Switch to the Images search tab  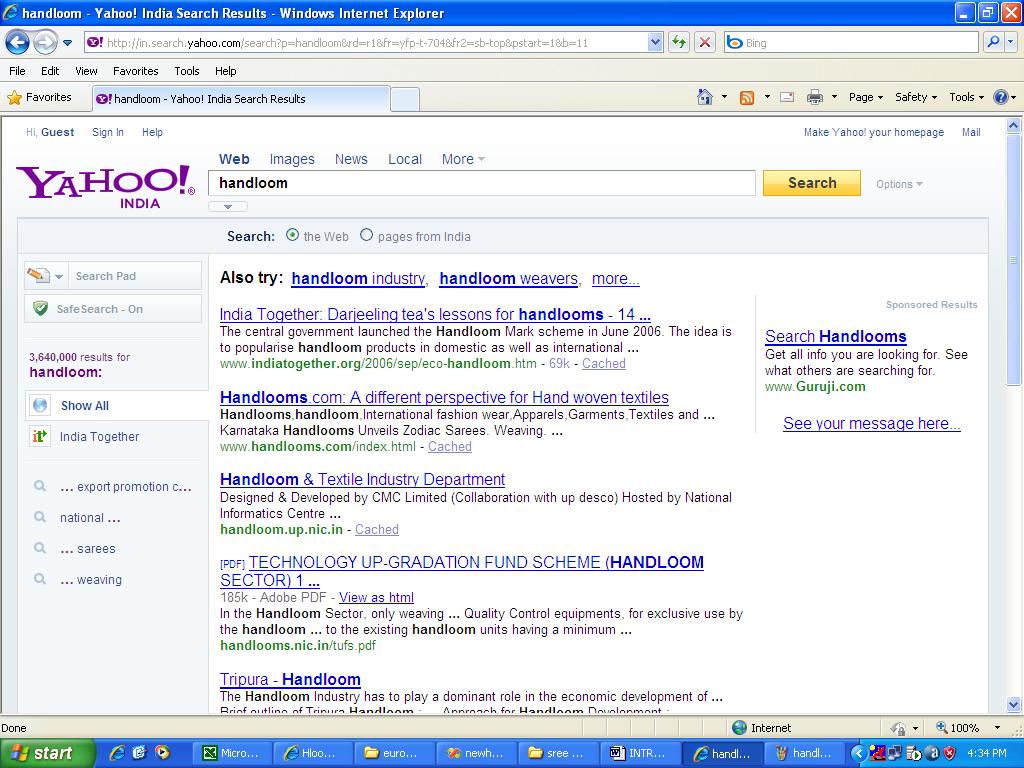pyautogui.click(x=292, y=159)
